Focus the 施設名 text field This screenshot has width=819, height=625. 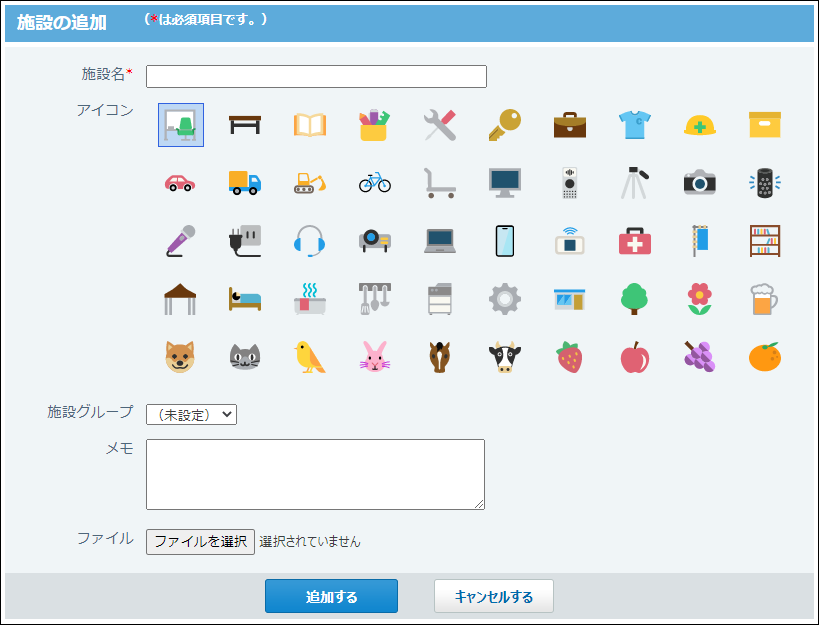[316, 76]
